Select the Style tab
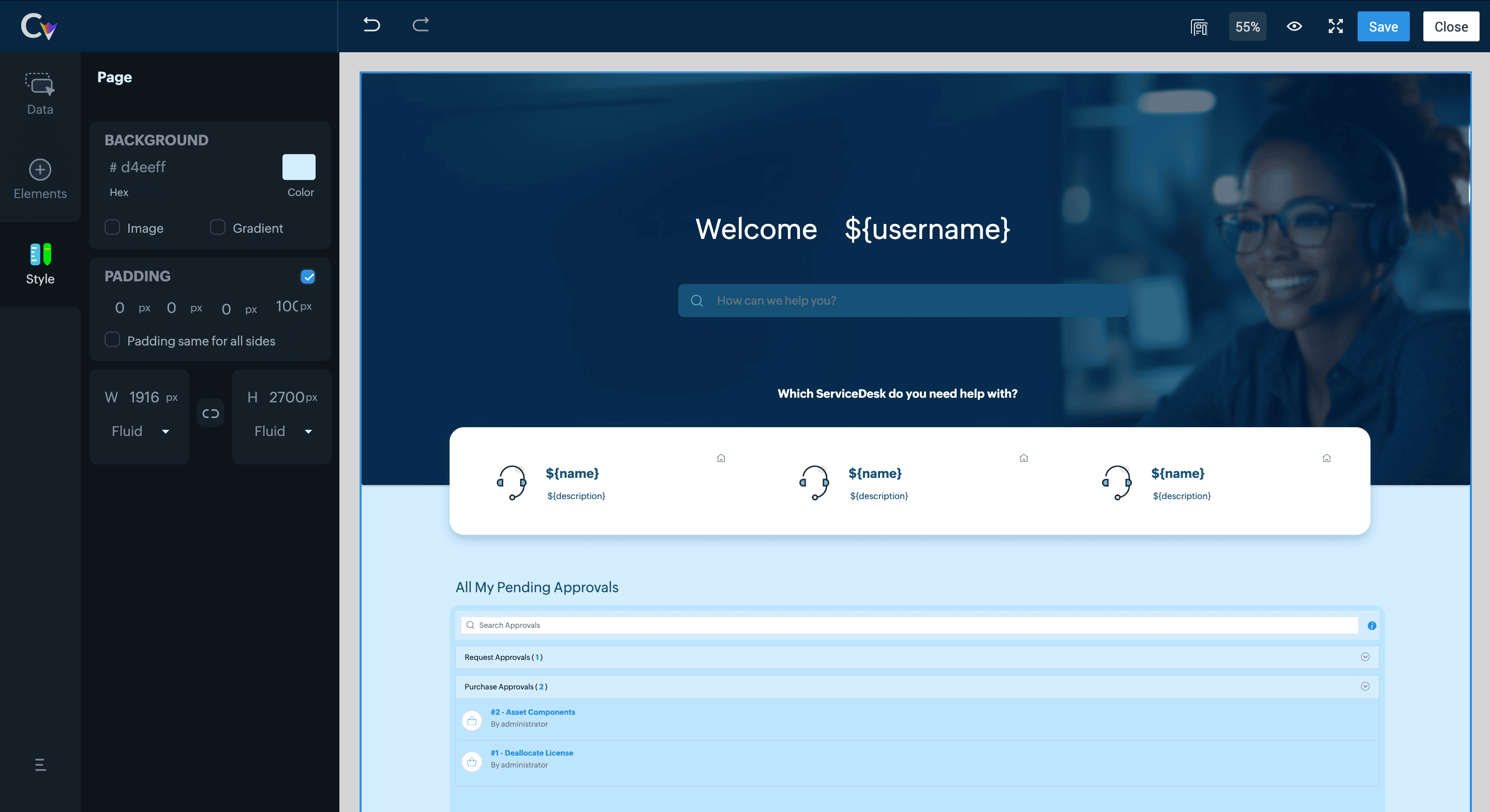 tap(40, 264)
